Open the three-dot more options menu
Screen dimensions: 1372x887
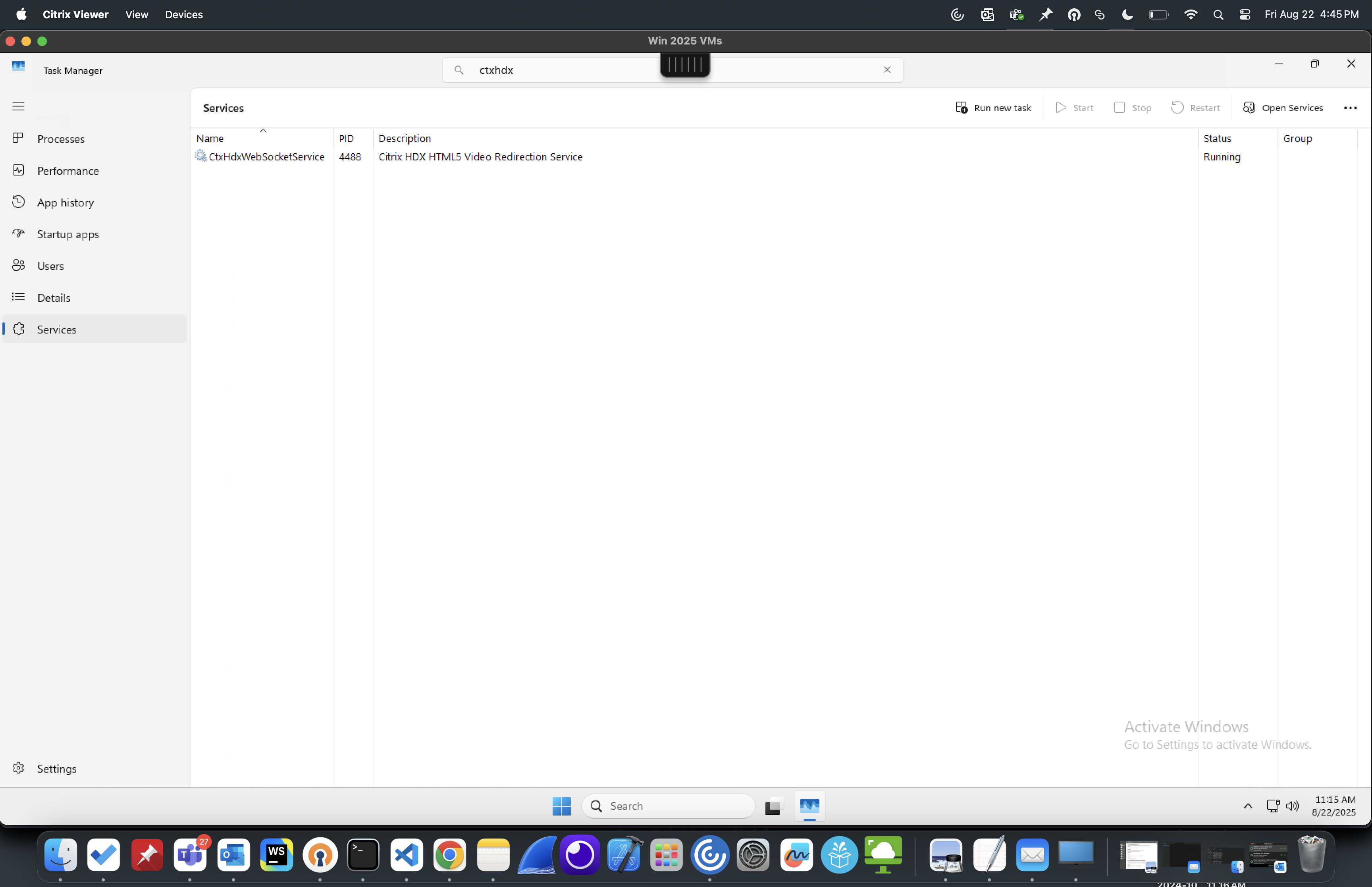(x=1350, y=108)
